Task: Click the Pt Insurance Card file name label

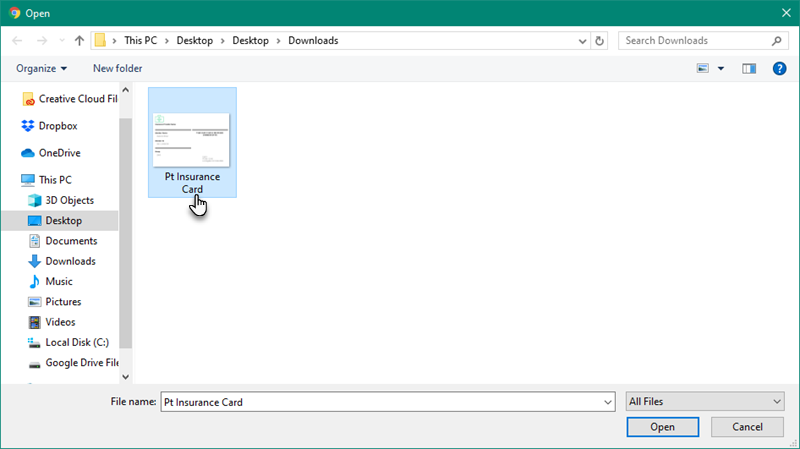Action: pos(192,183)
